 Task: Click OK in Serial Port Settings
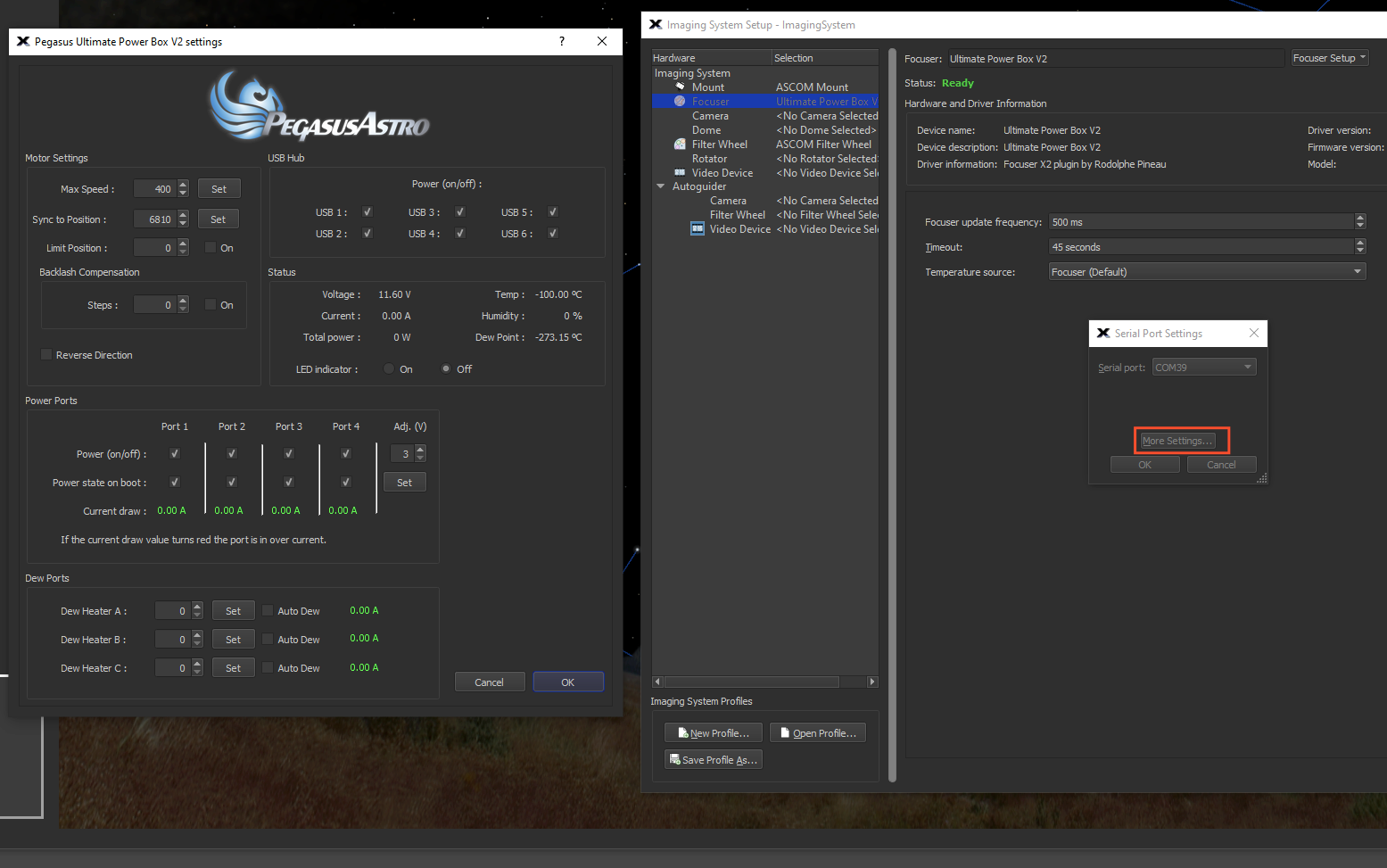1144,464
